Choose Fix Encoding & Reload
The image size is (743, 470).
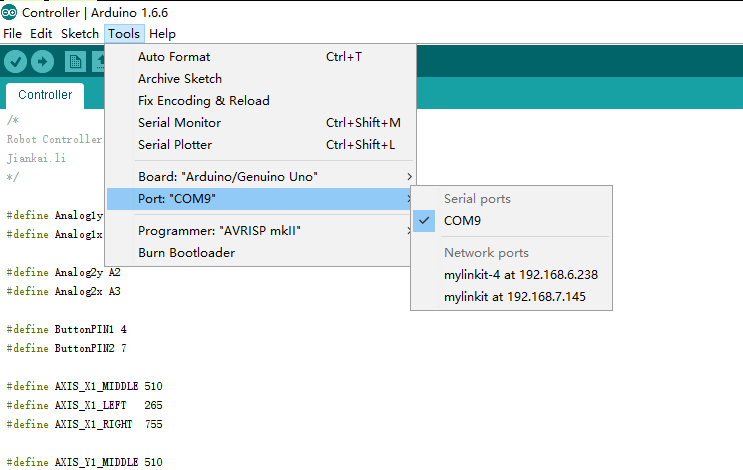[x=260, y=100]
